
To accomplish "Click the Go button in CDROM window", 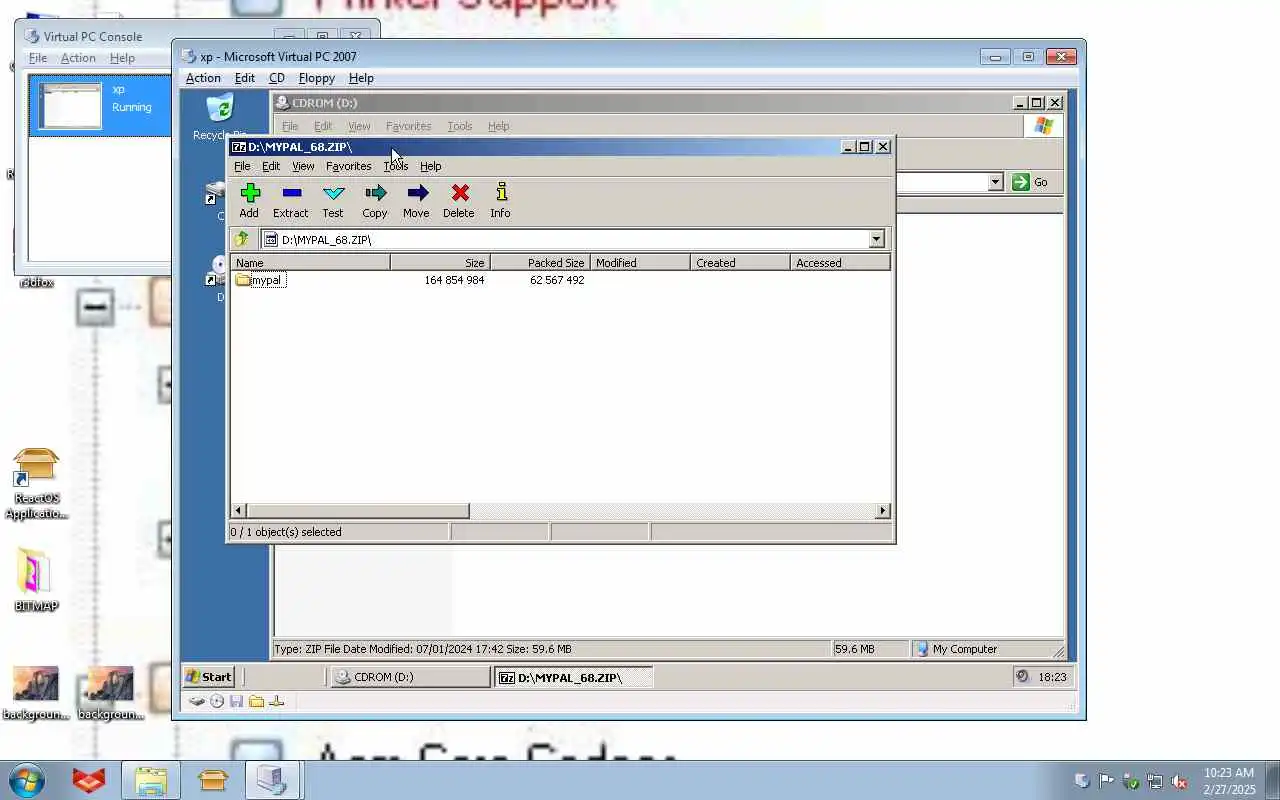I will (x=1030, y=182).
